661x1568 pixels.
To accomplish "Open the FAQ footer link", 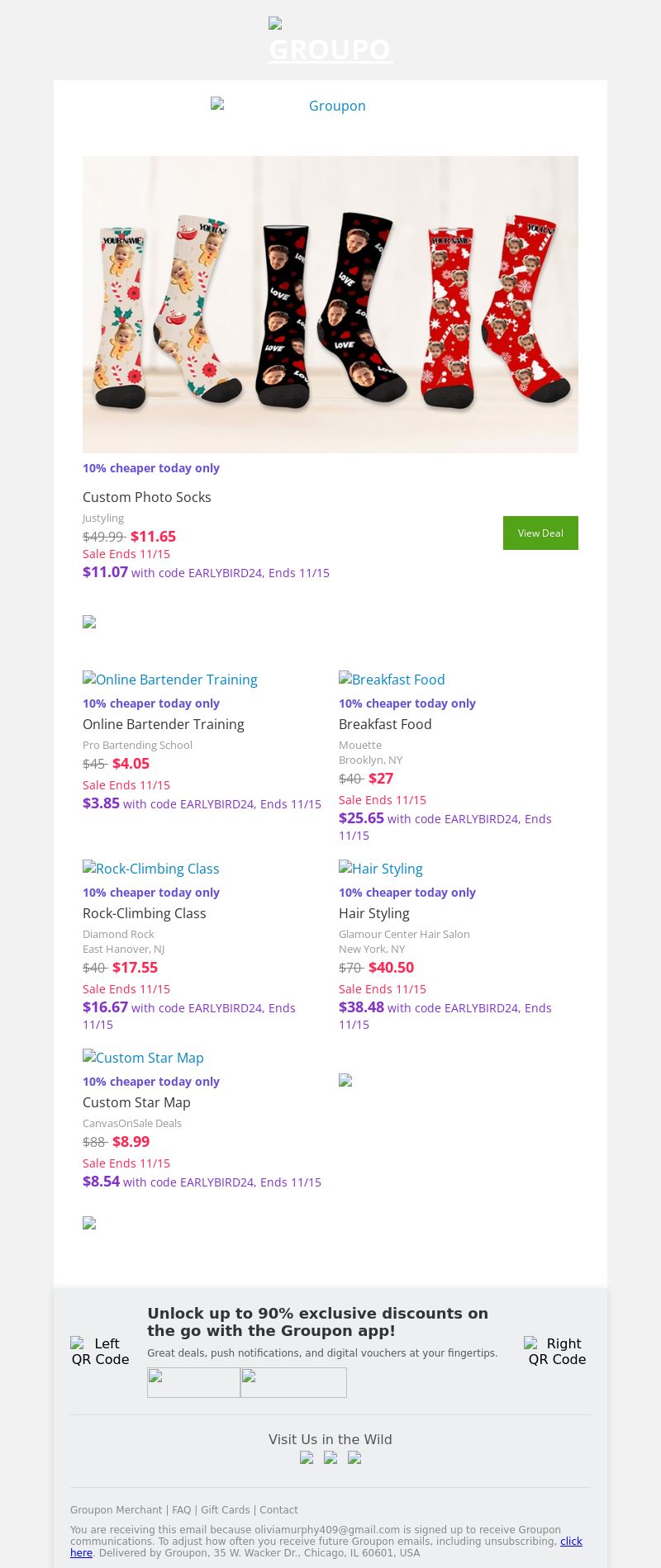I will [x=181, y=1509].
